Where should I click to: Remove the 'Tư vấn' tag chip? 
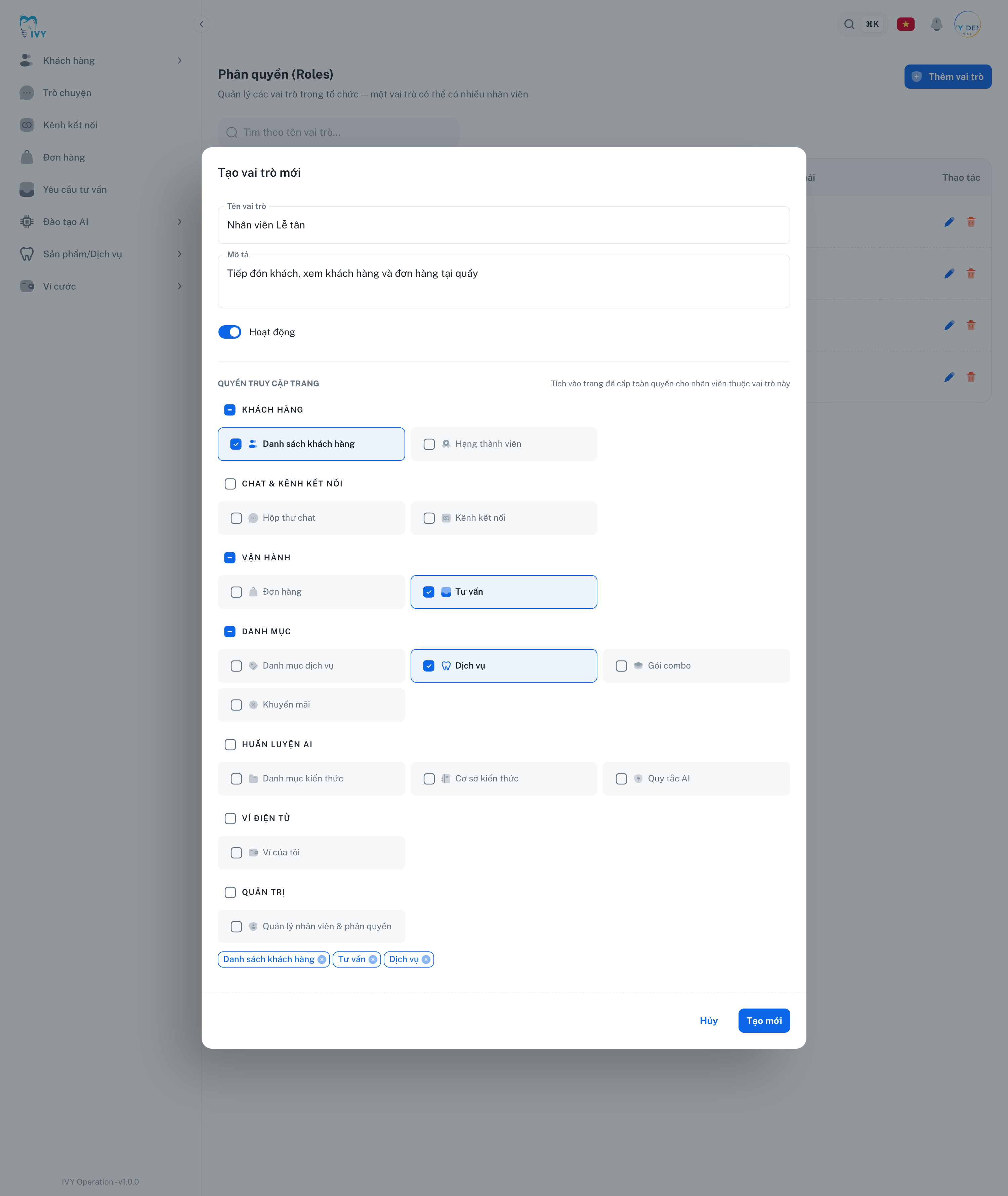[x=373, y=959]
